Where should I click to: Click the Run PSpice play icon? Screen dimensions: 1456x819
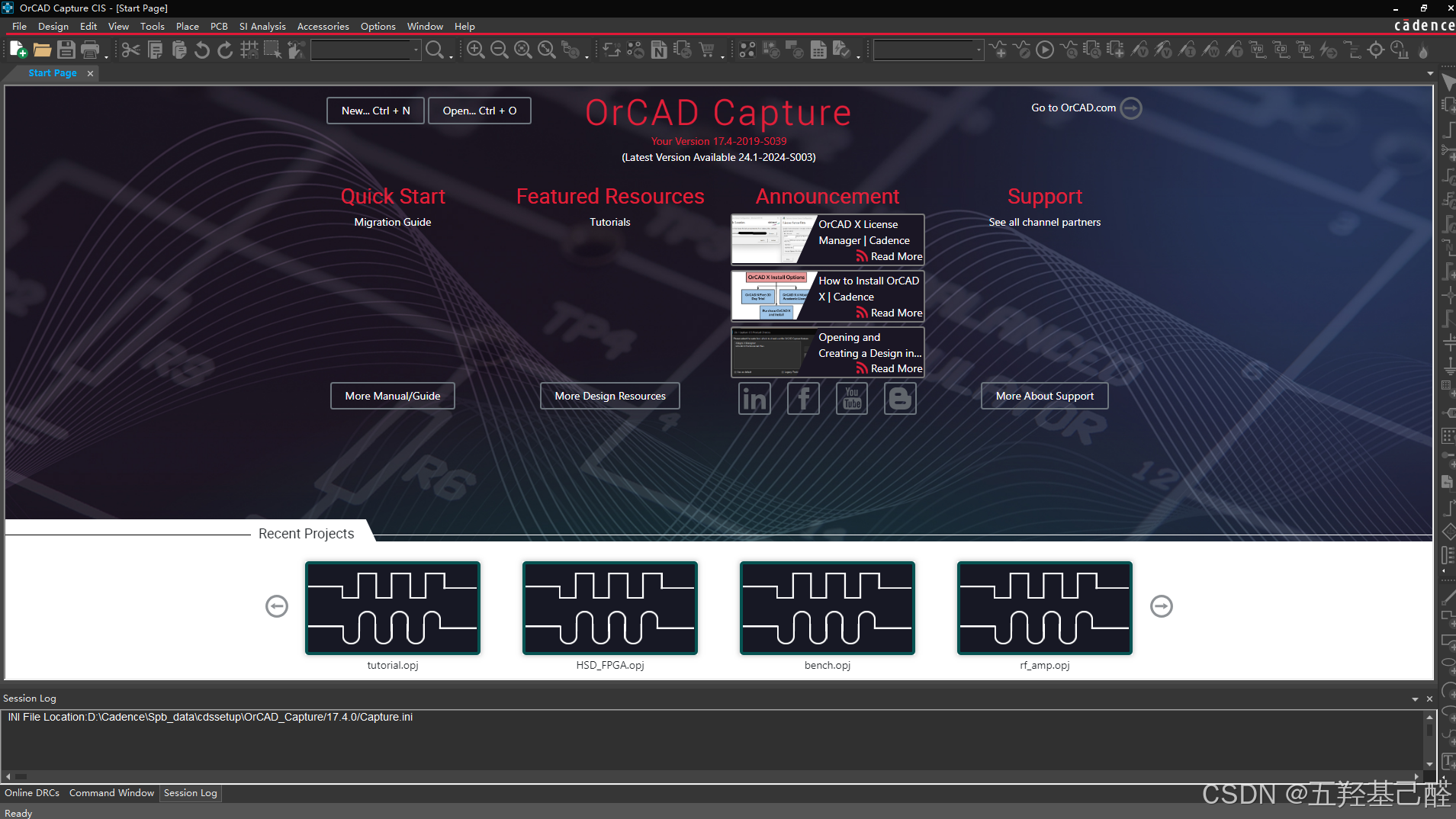coord(1045,50)
